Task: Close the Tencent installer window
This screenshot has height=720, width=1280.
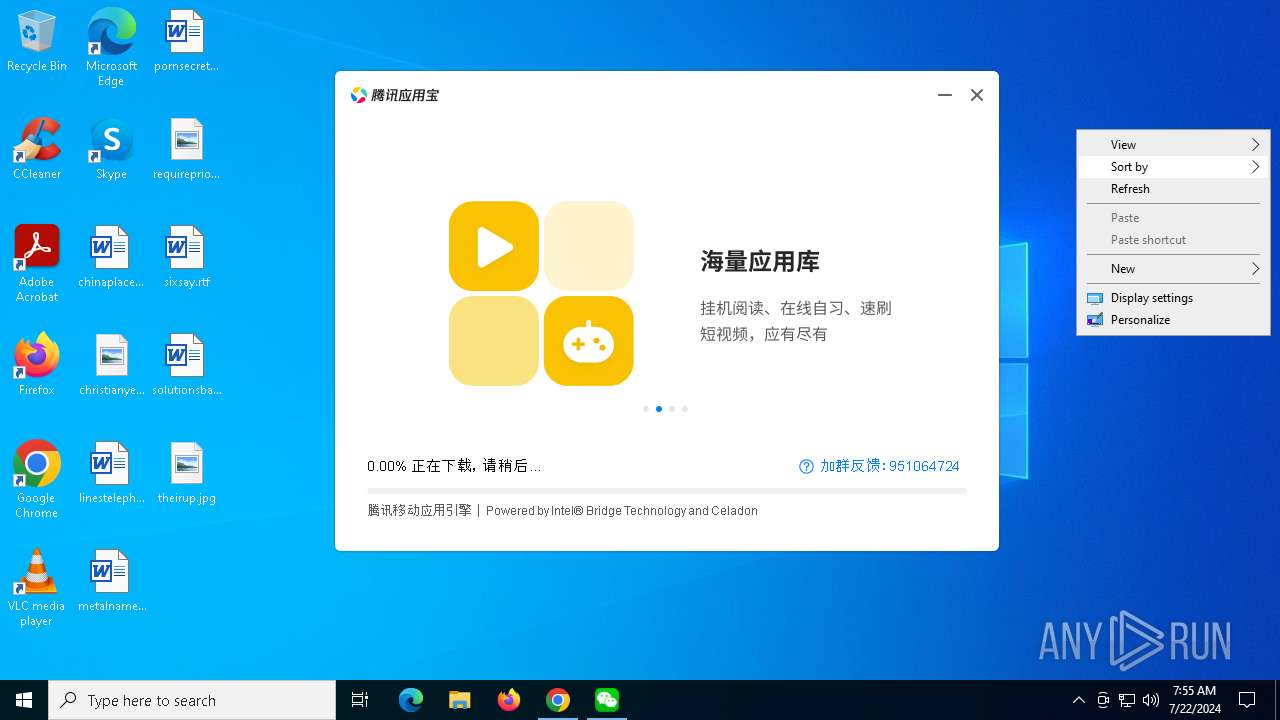Action: click(977, 95)
